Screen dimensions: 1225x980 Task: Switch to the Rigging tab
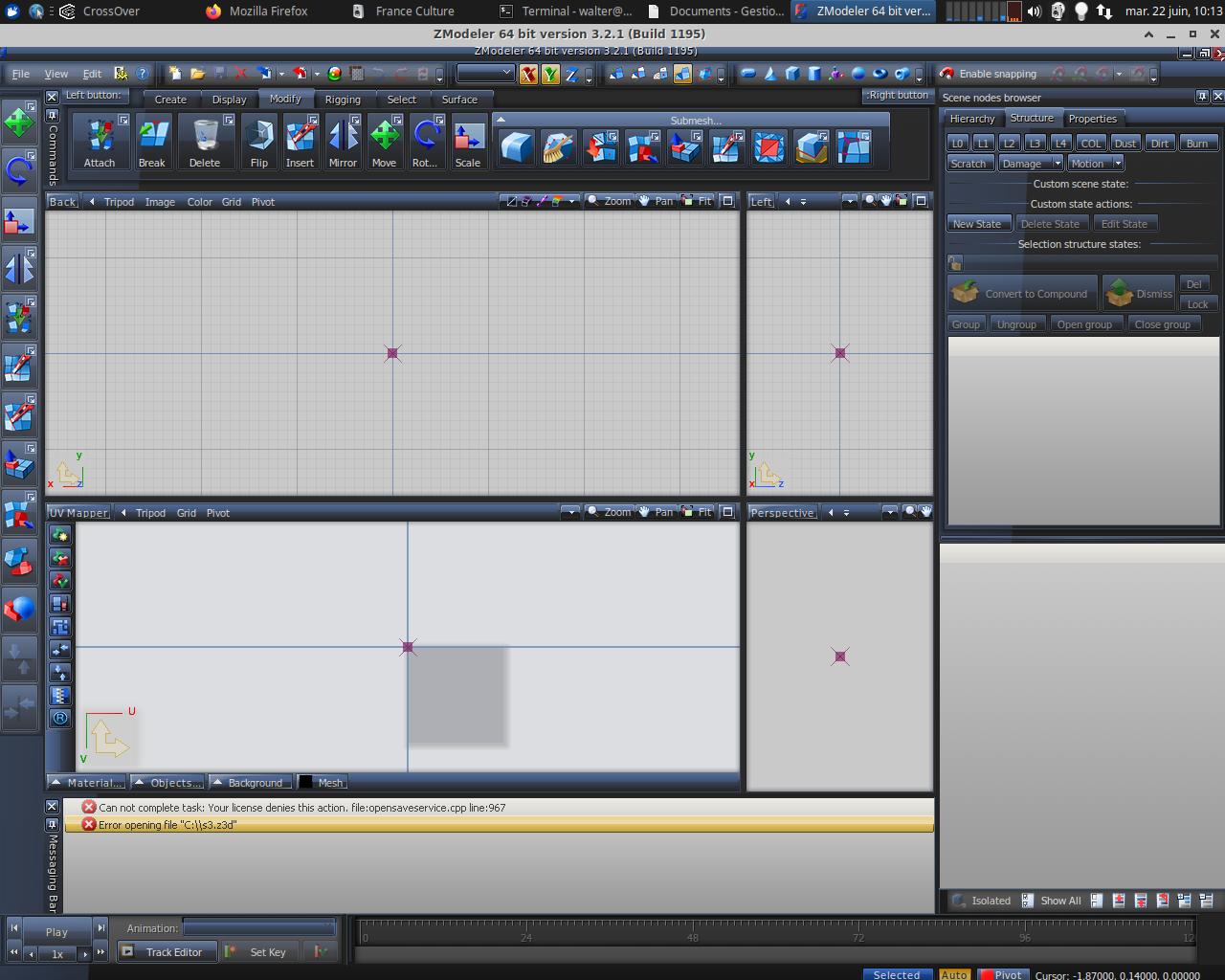[343, 100]
